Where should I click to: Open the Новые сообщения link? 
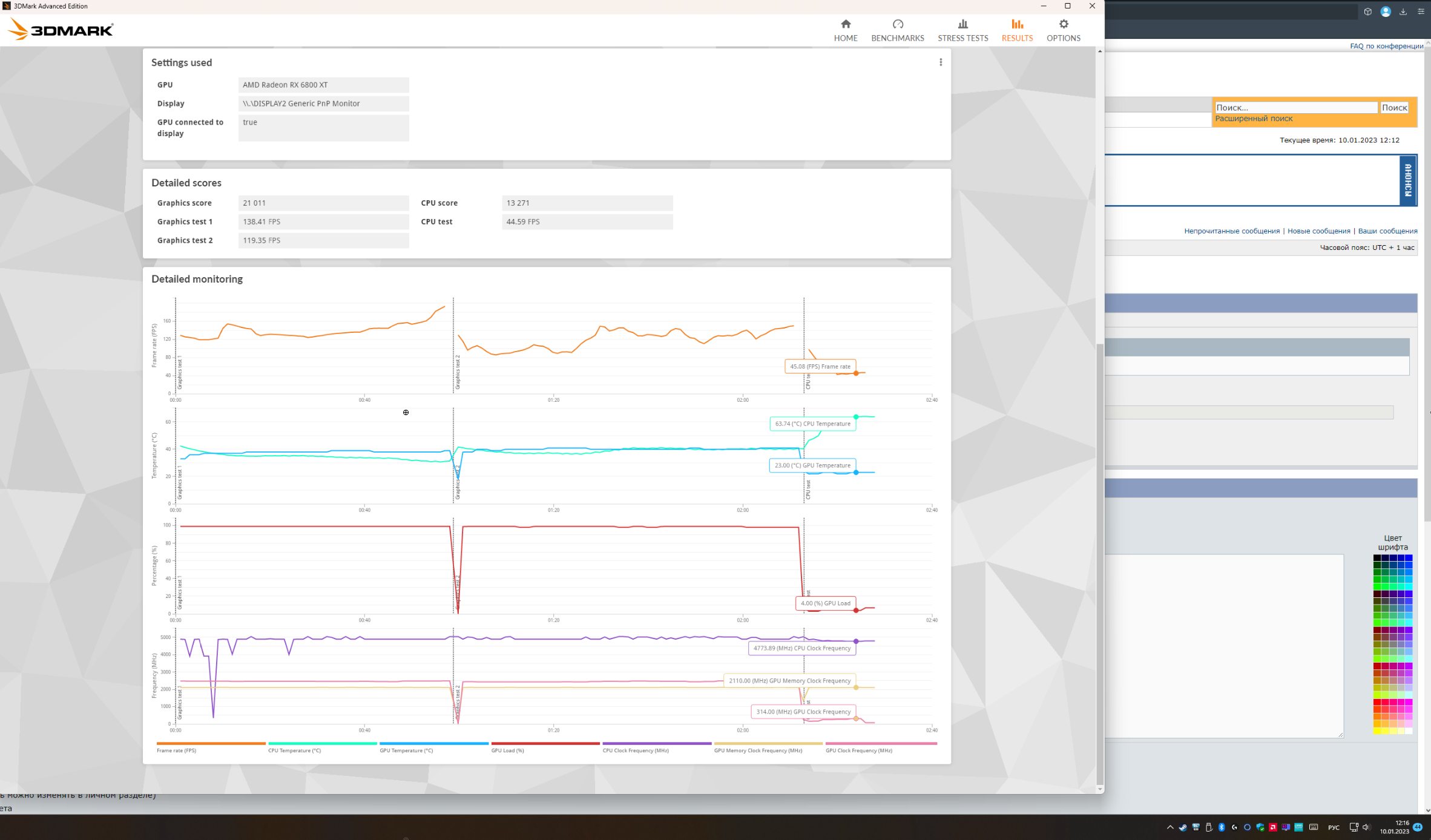[x=1318, y=231]
